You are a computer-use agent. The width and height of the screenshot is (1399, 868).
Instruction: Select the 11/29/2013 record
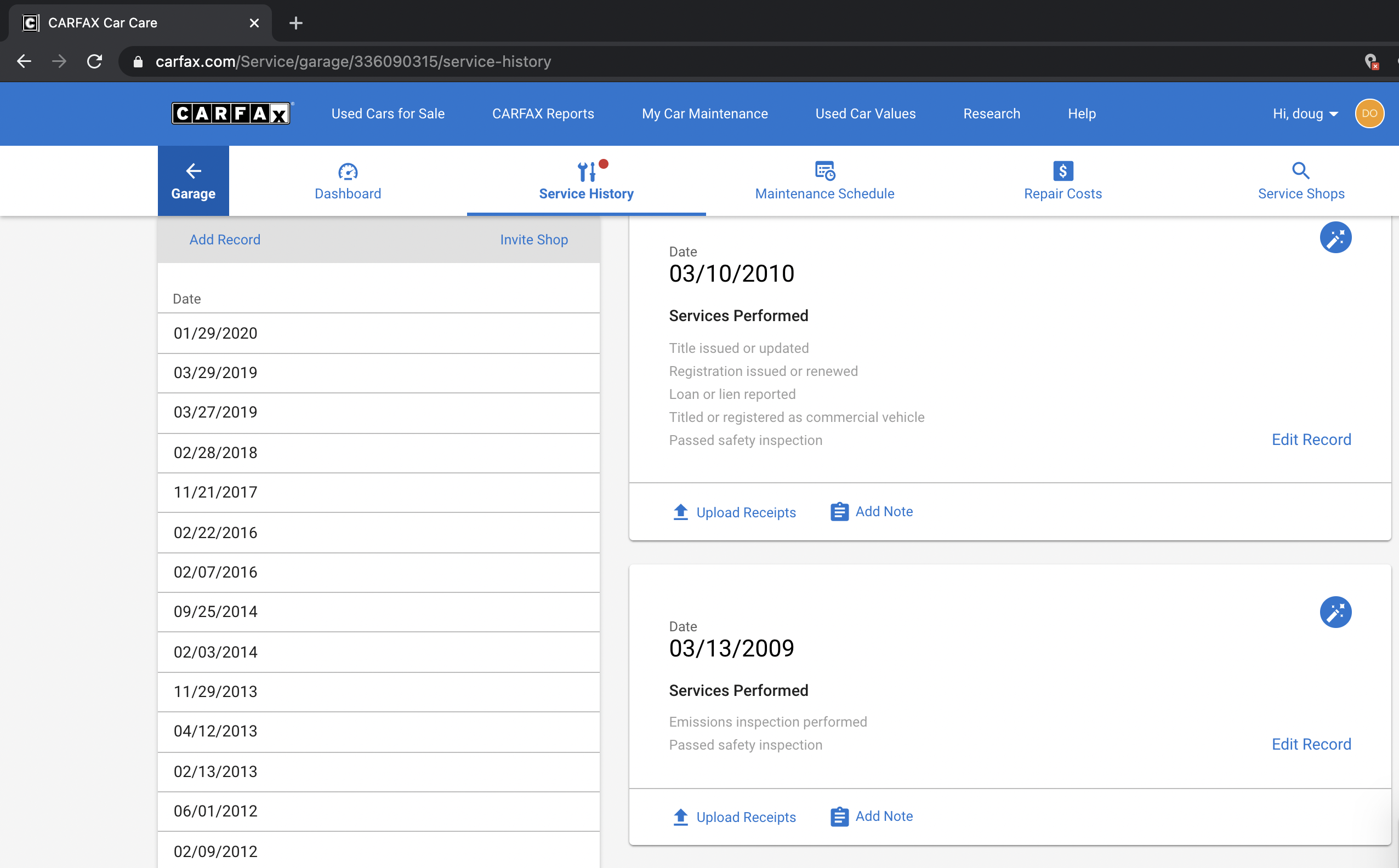(378, 692)
